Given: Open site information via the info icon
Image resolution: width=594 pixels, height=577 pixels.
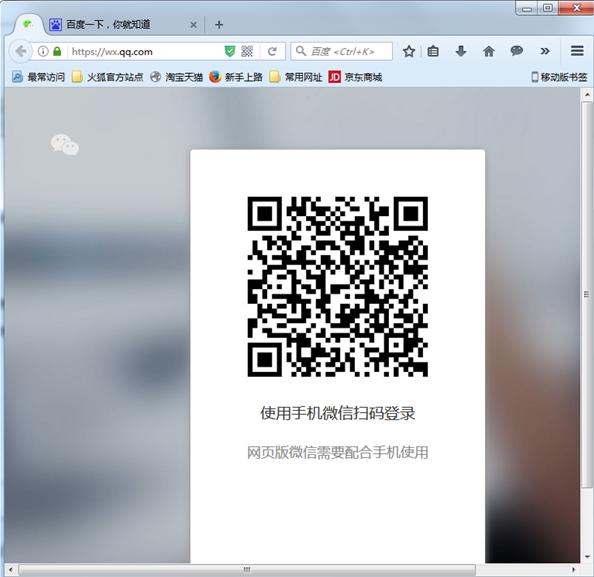Looking at the screenshot, I should [x=43, y=51].
